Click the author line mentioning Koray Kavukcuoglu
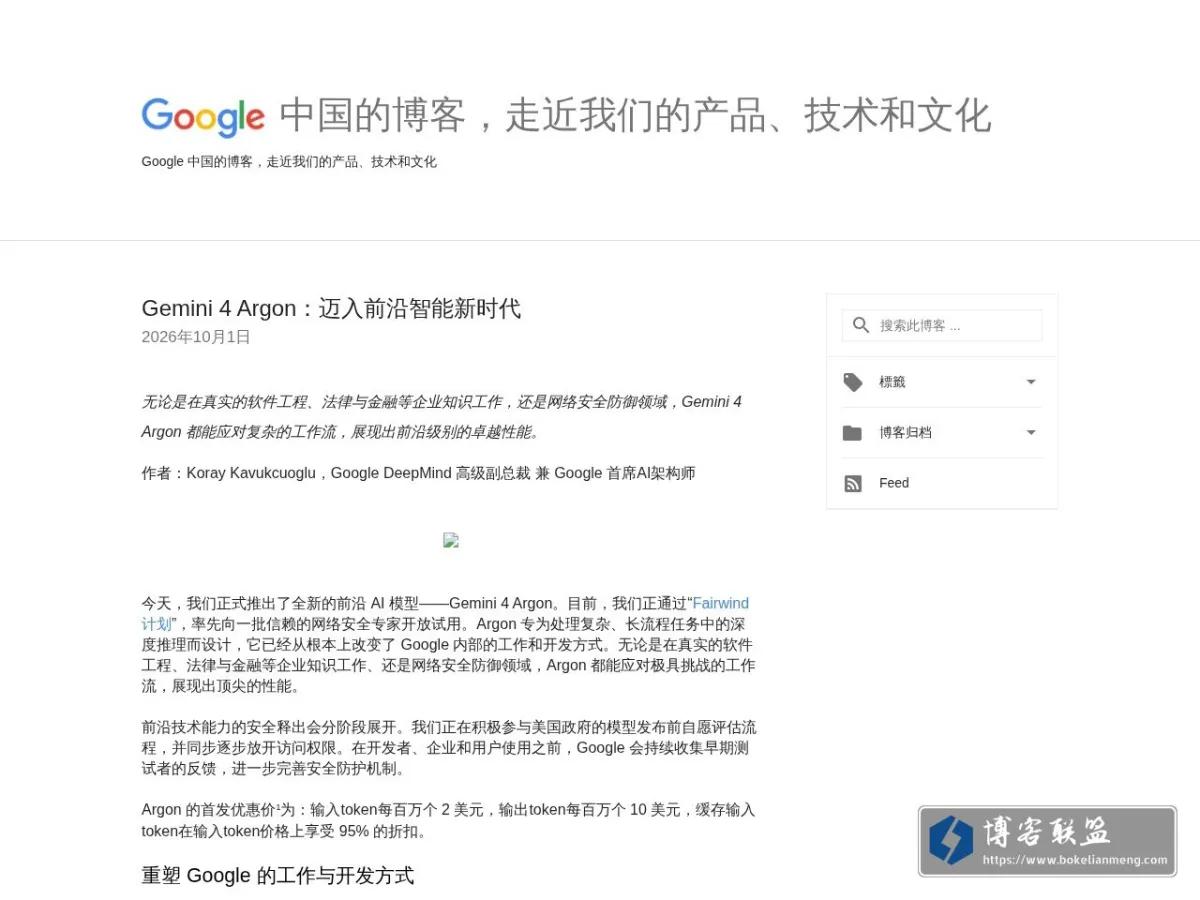The image size is (1200, 900). pyautogui.click(x=418, y=473)
